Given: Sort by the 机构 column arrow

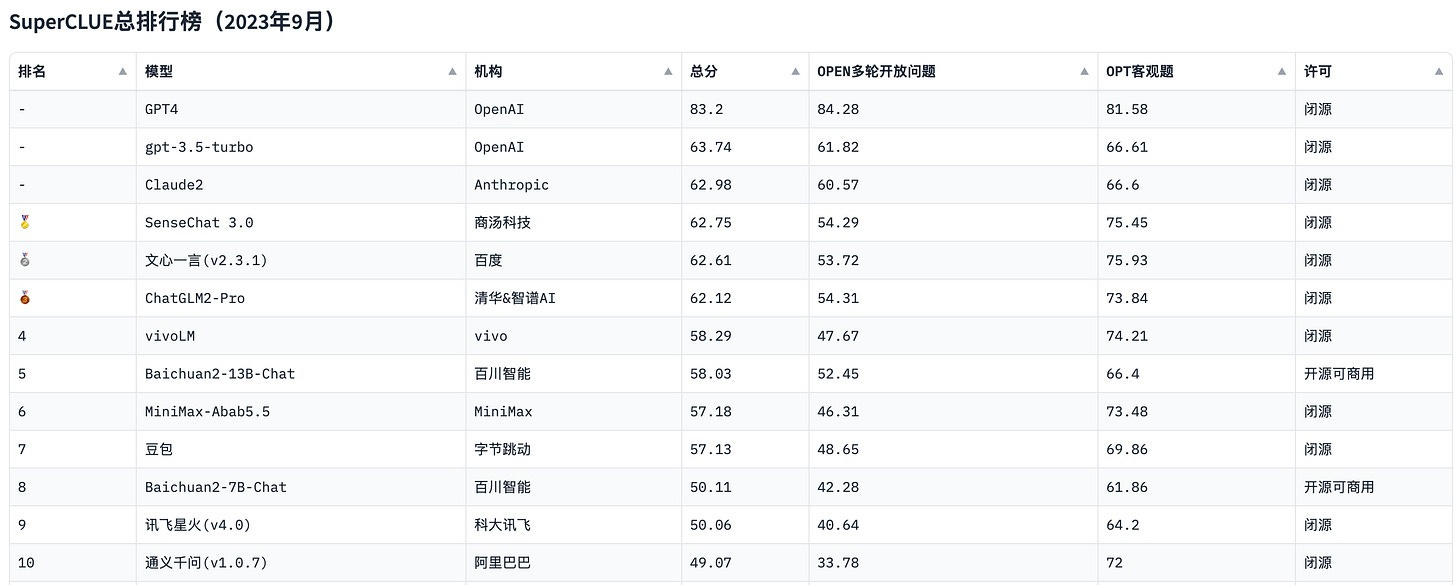Looking at the screenshot, I should (x=669, y=72).
